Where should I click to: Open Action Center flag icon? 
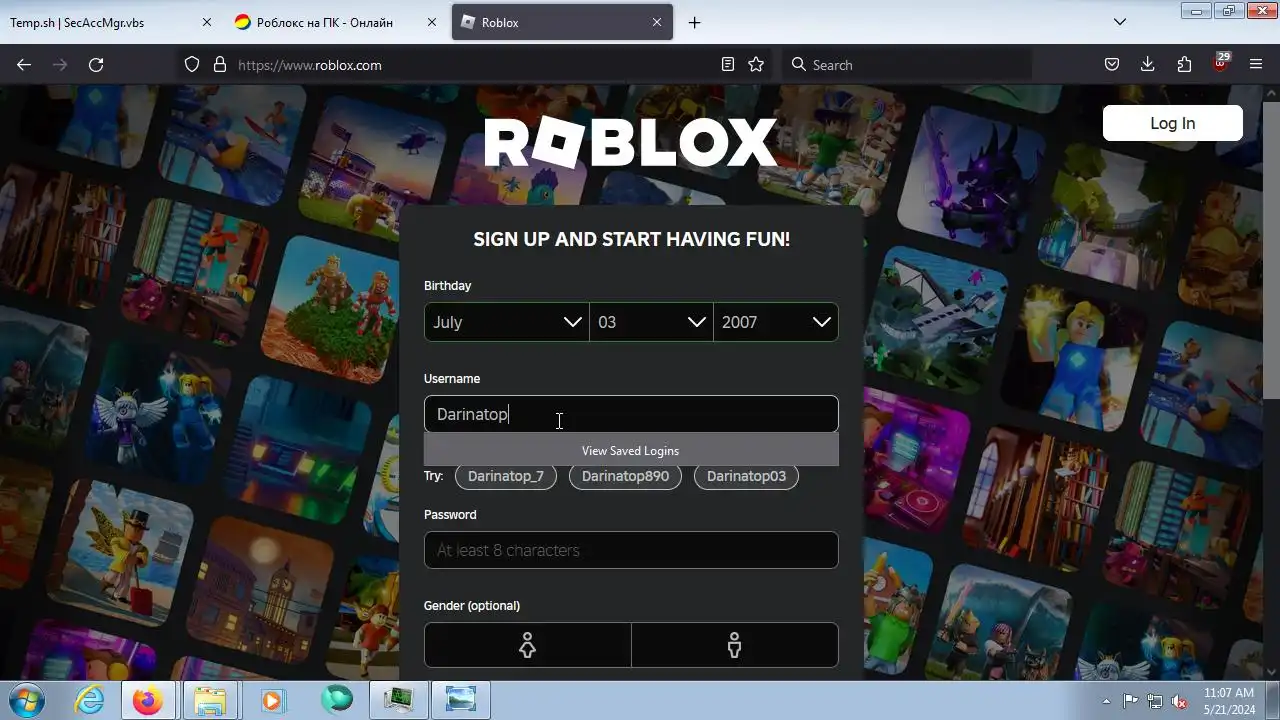click(1131, 701)
